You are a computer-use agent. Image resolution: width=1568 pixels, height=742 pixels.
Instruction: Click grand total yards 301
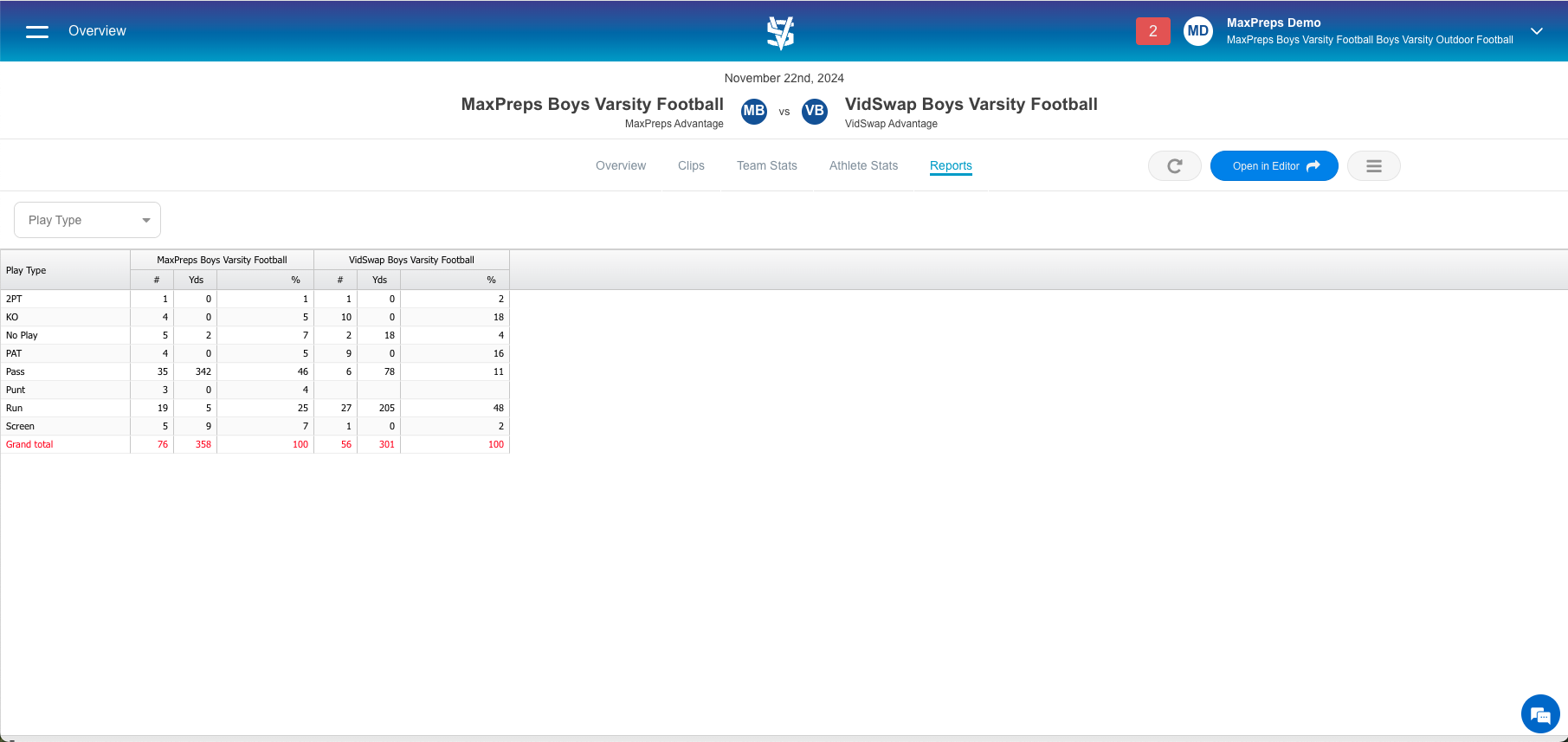tap(387, 444)
